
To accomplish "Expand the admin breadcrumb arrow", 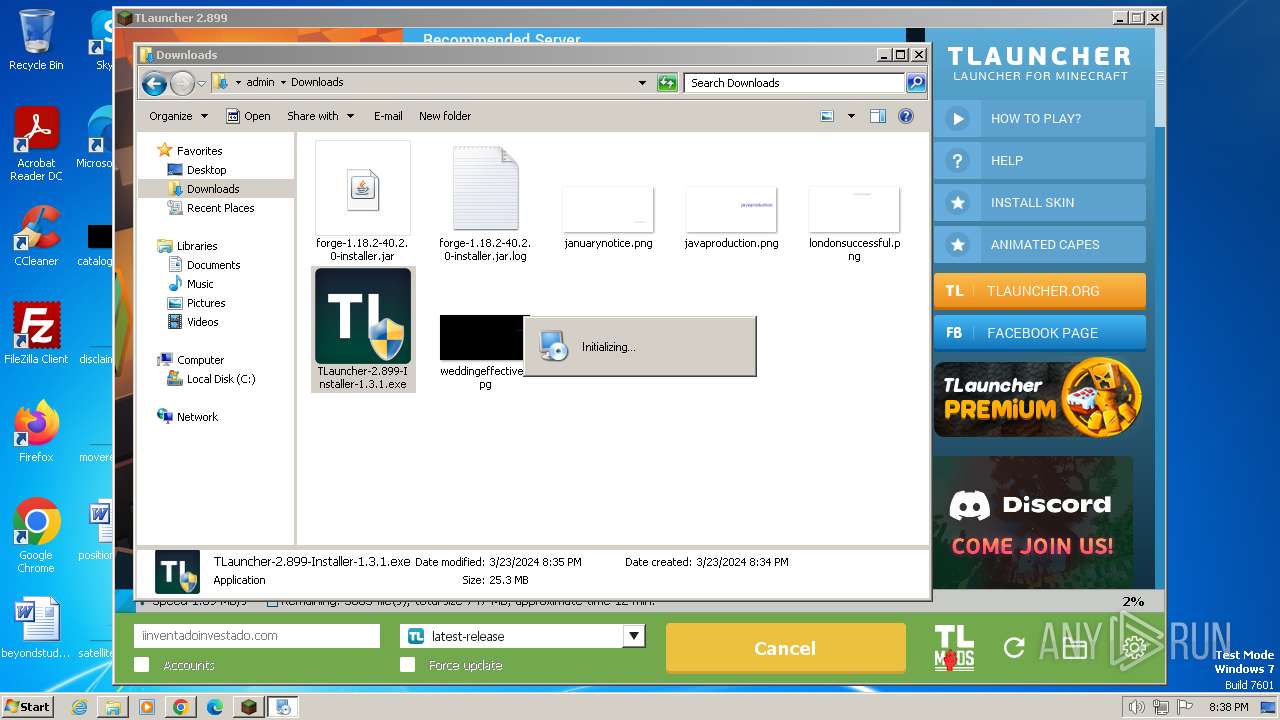I will tap(283, 83).
